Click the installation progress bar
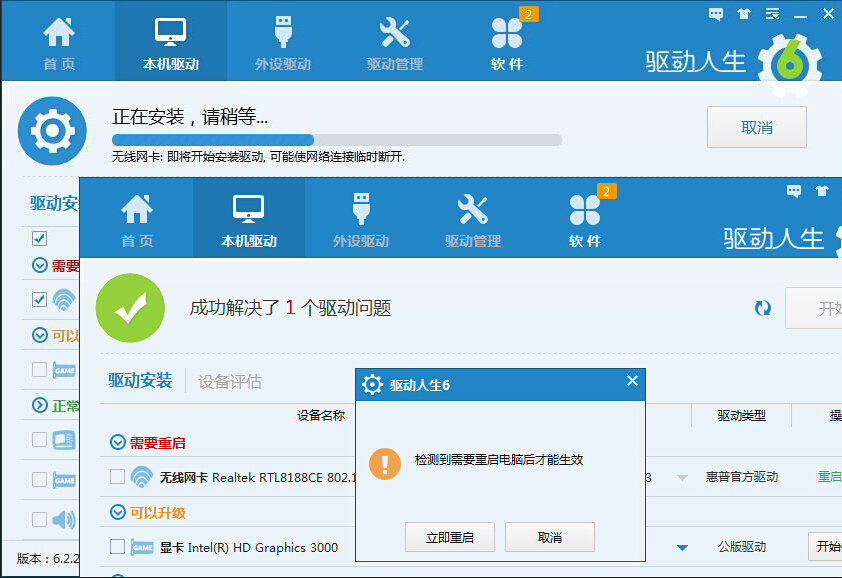842x578 pixels. [x=336, y=140]
